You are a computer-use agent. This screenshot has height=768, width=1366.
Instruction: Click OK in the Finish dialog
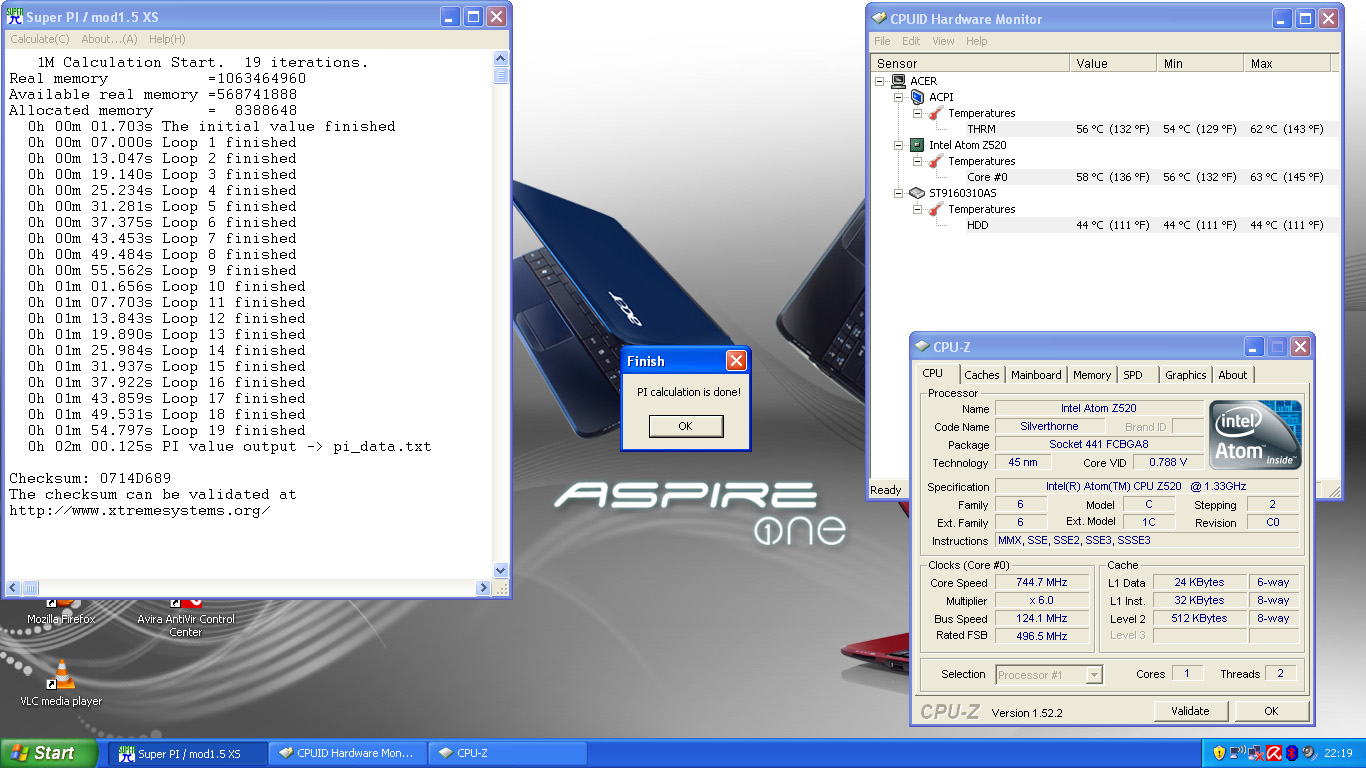point(685,426)
